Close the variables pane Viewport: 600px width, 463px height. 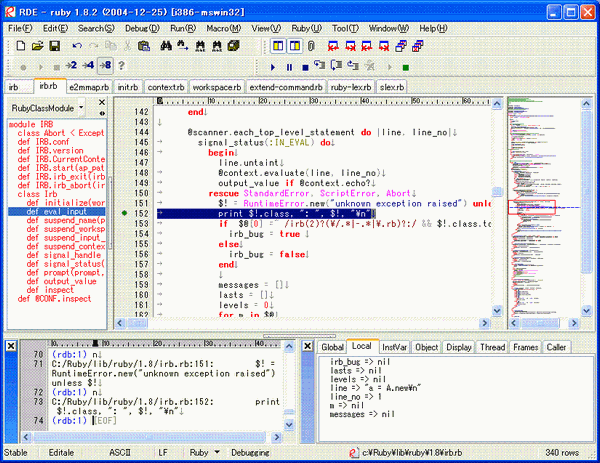[307, 346]
